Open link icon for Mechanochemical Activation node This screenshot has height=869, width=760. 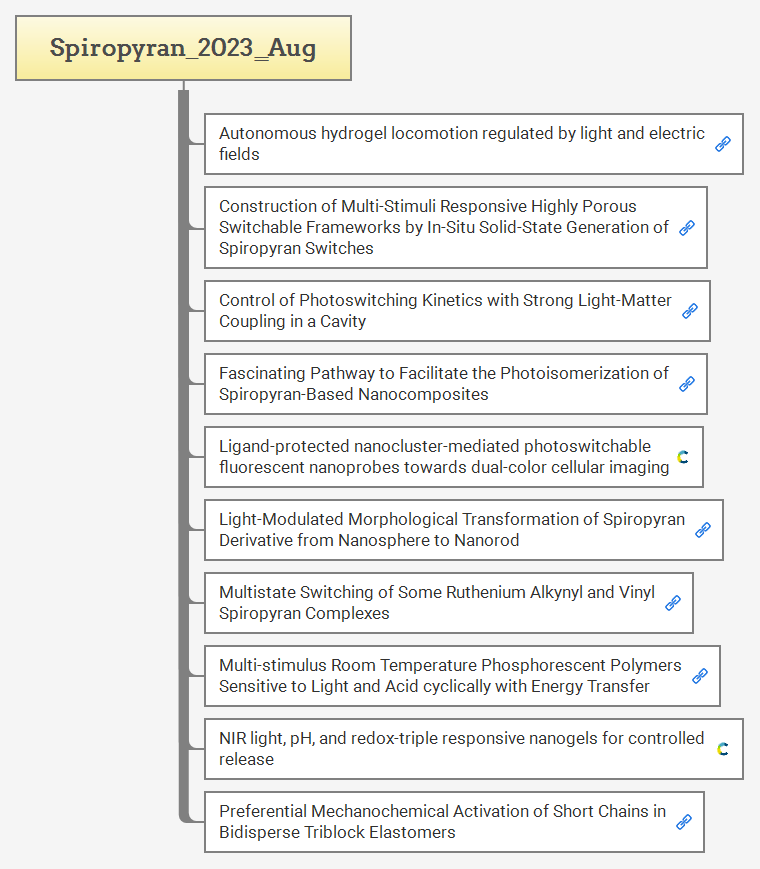pyautogui.click(x=684, y=822)
